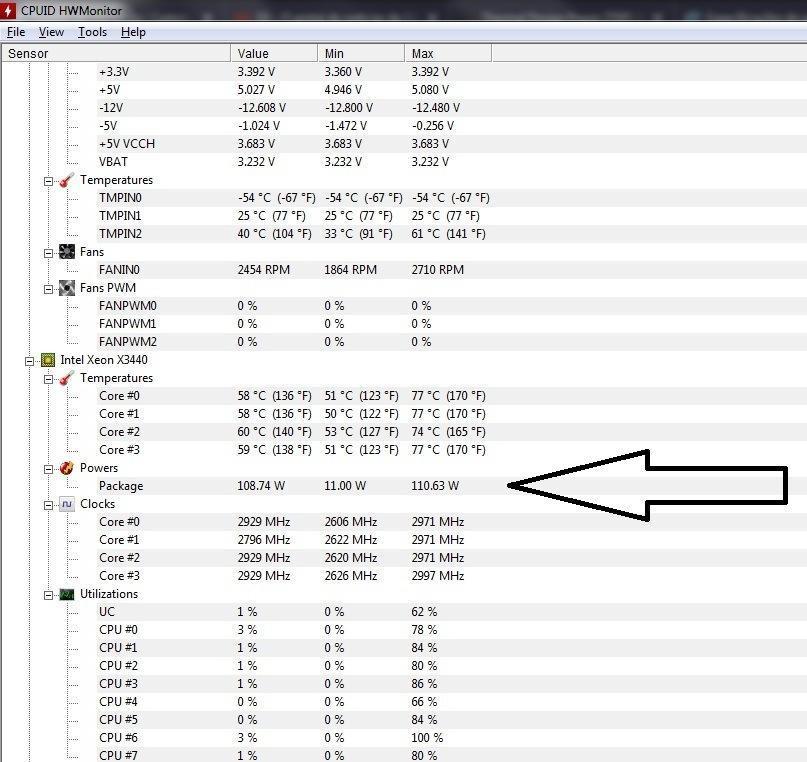Screen dimensions: 807x762
Task: Click the 60 °C (140 °F) core temperature
Action: [x=274, y=432]
